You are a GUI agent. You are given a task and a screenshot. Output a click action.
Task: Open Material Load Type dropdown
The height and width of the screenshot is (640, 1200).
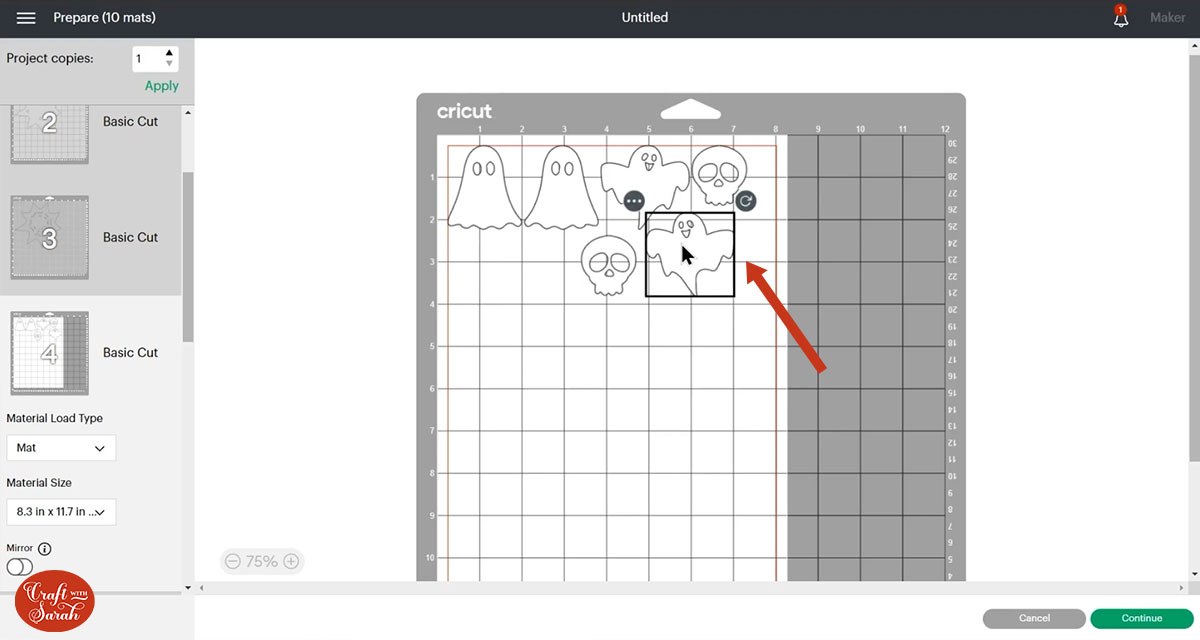tap(61, 448)
